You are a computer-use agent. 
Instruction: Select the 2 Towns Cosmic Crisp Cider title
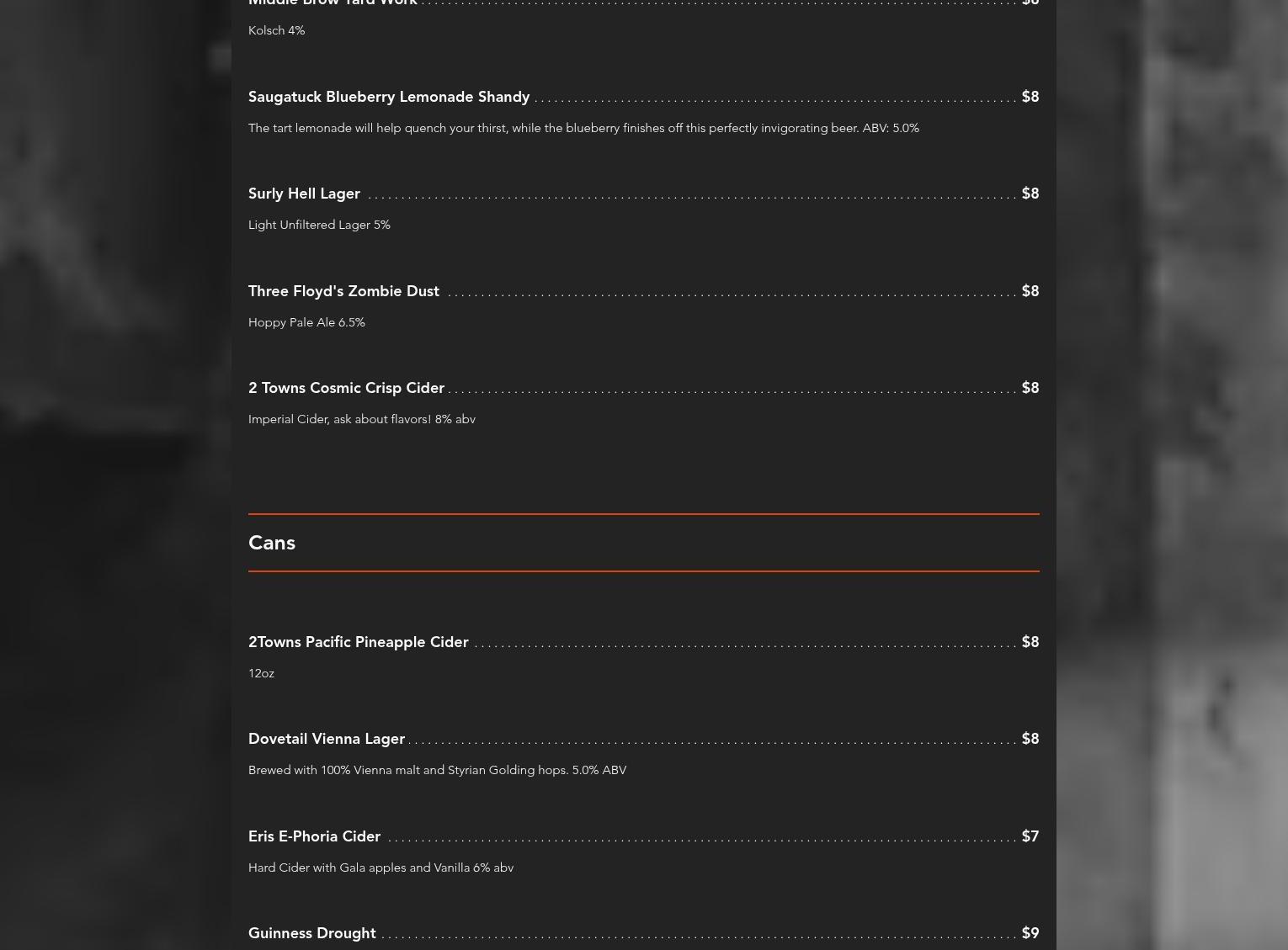coord(346,388)
